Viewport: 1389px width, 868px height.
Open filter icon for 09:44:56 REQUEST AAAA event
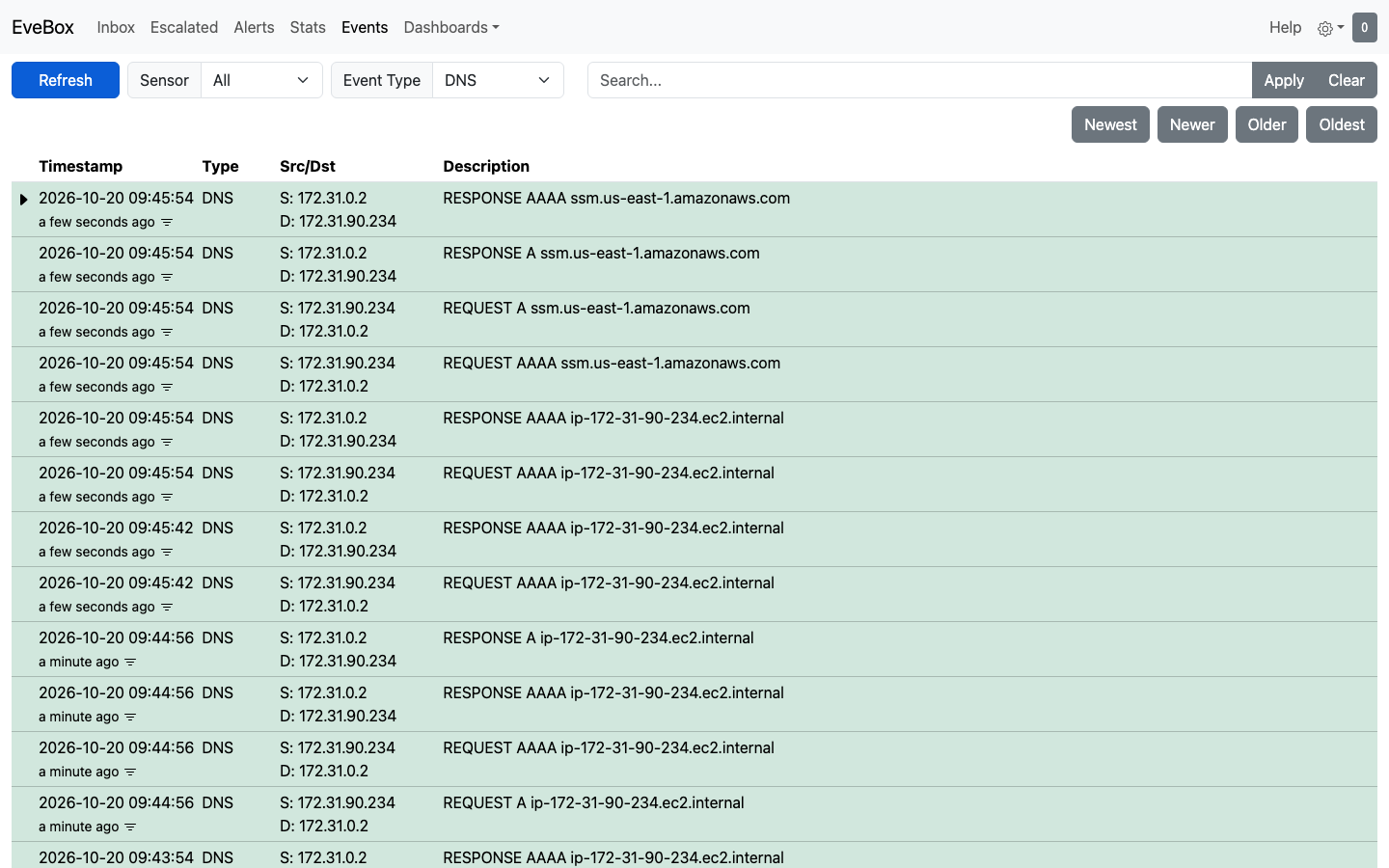point(131,773)
